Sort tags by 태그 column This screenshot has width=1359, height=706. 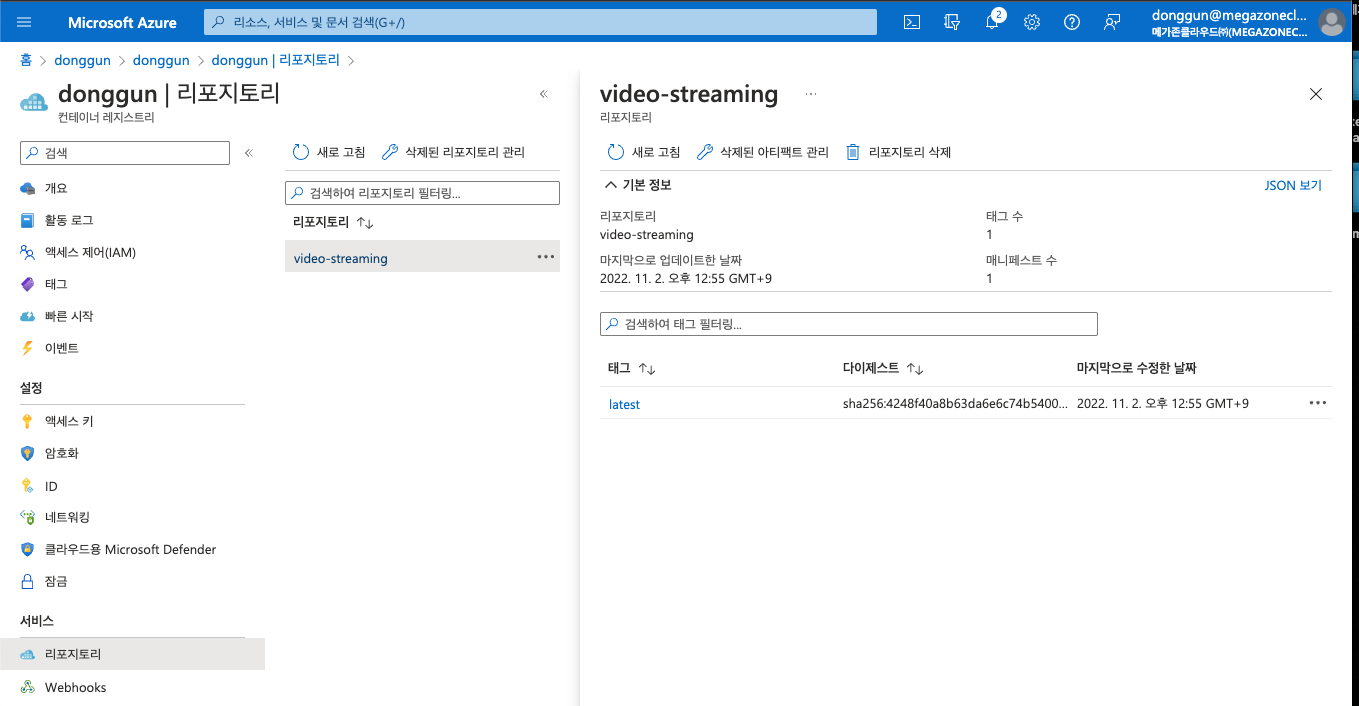[x=631, y=368]
